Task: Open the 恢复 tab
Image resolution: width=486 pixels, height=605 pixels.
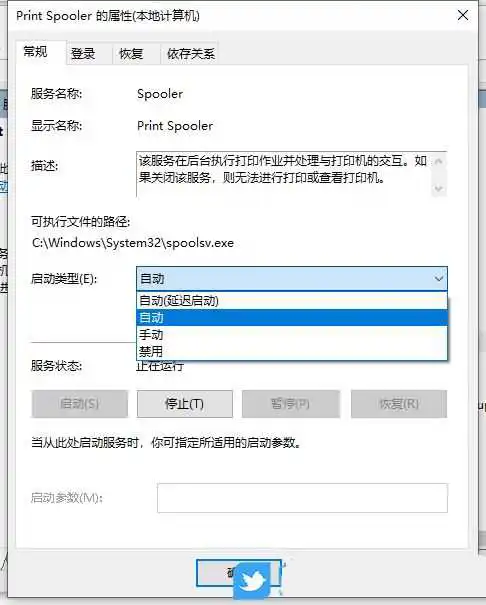Action: pos(131,53)
